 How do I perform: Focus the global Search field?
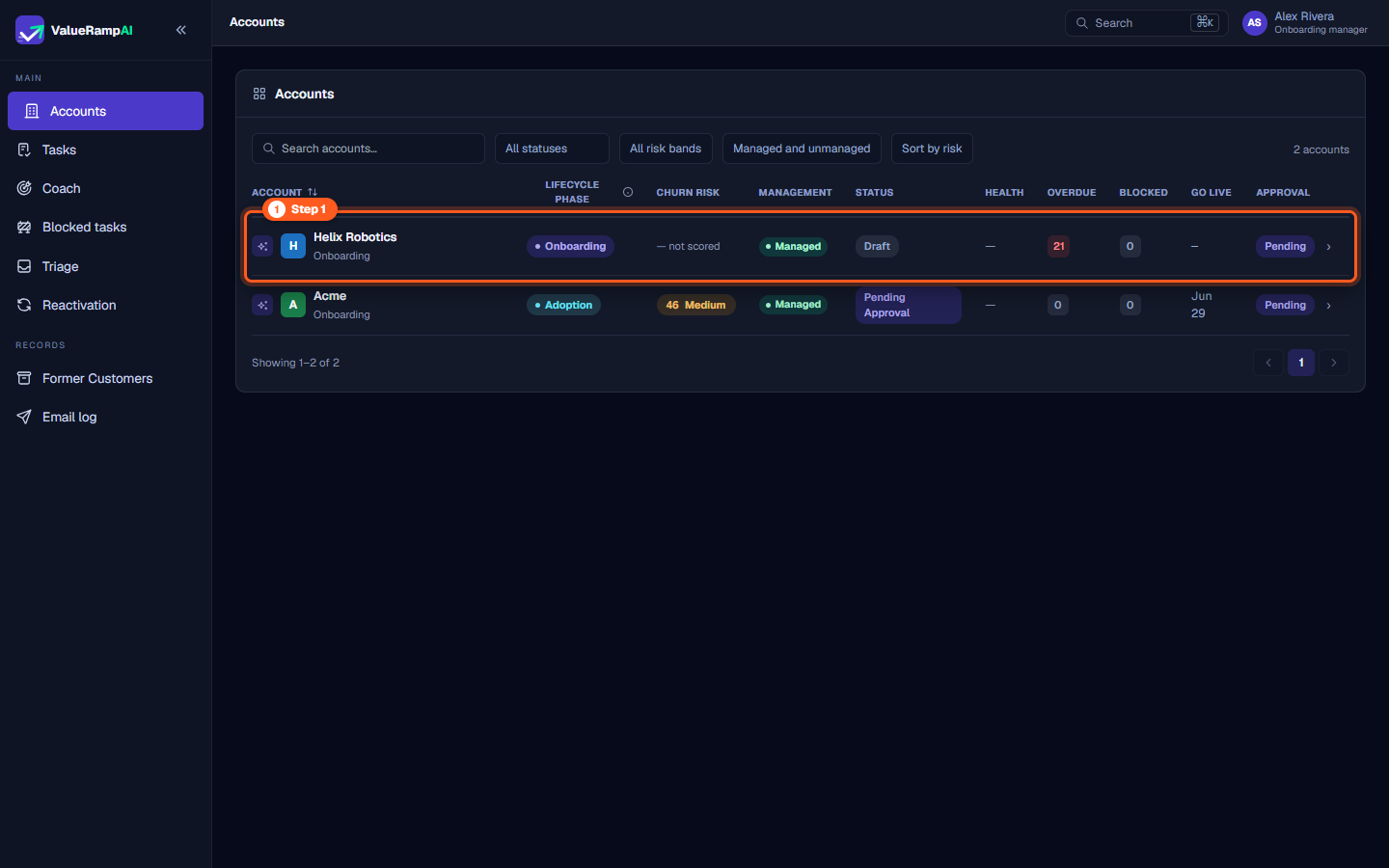coord(1146,23)
